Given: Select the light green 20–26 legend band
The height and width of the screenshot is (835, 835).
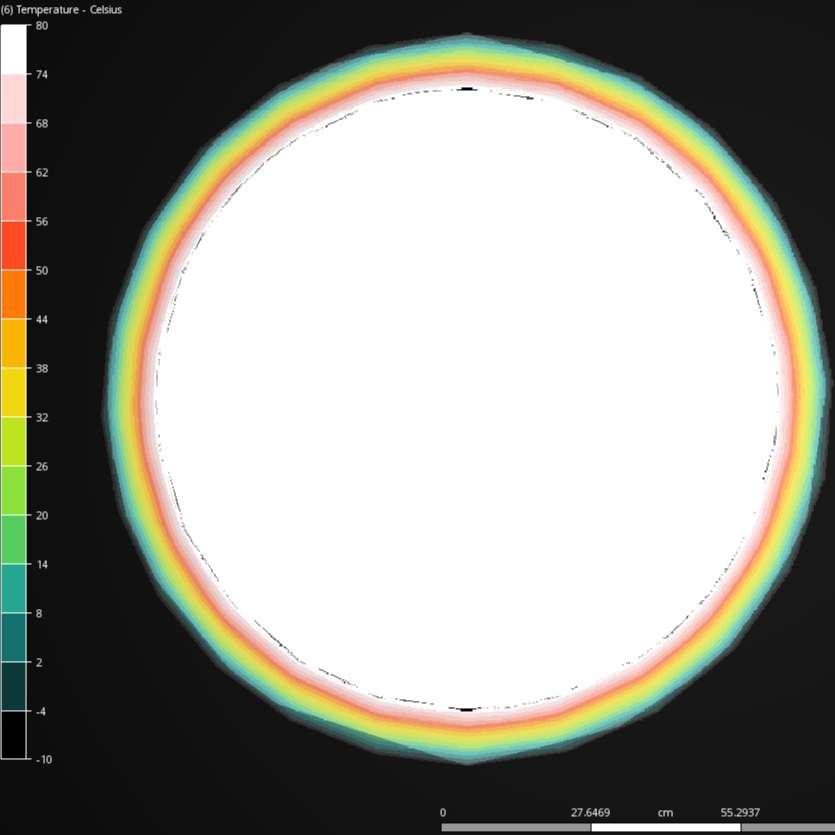Looking at the screenshot, I should tap(13, 490).
